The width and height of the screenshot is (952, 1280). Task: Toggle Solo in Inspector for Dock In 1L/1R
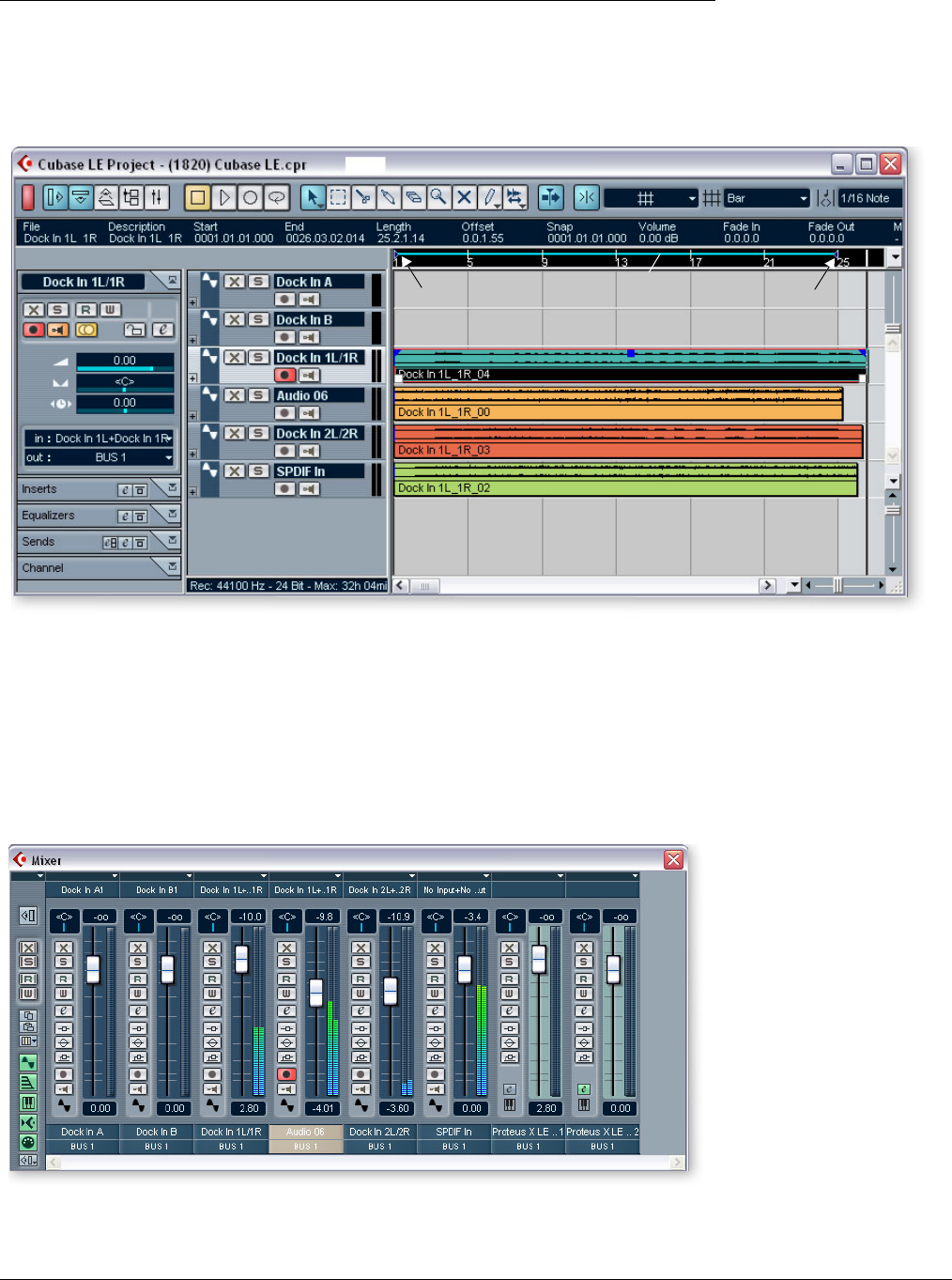pos(58,310)
